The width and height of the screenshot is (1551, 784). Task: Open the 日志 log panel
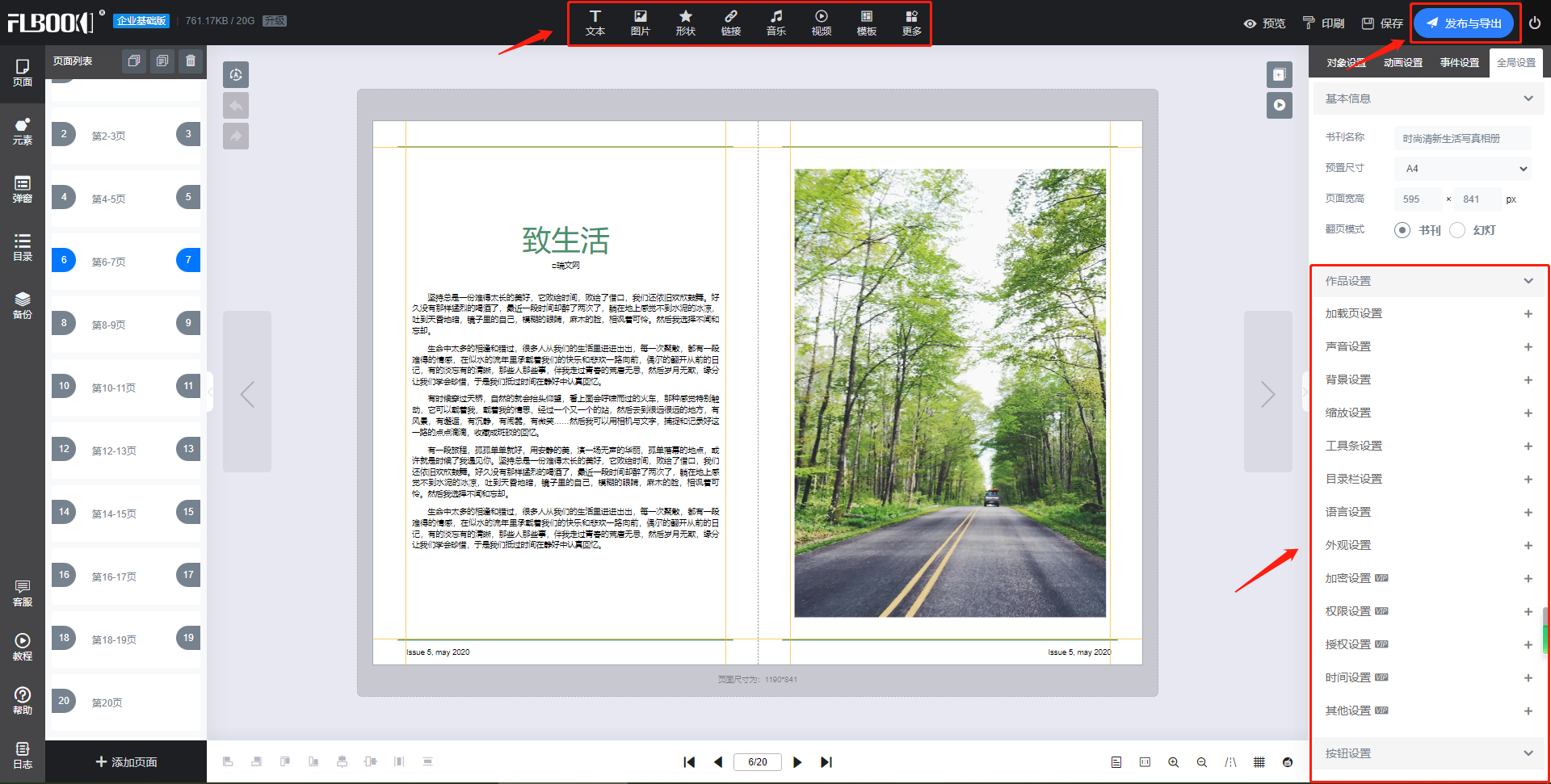click(x=23, y=755)
